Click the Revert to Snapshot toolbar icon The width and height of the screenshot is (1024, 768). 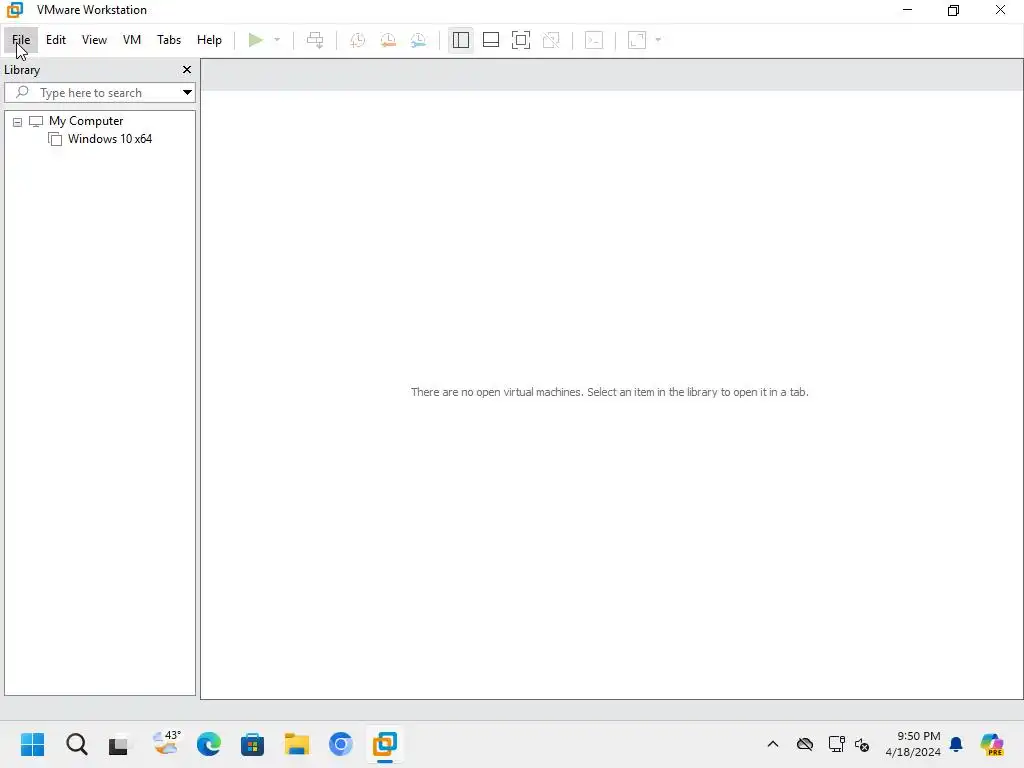click(388, 40)
